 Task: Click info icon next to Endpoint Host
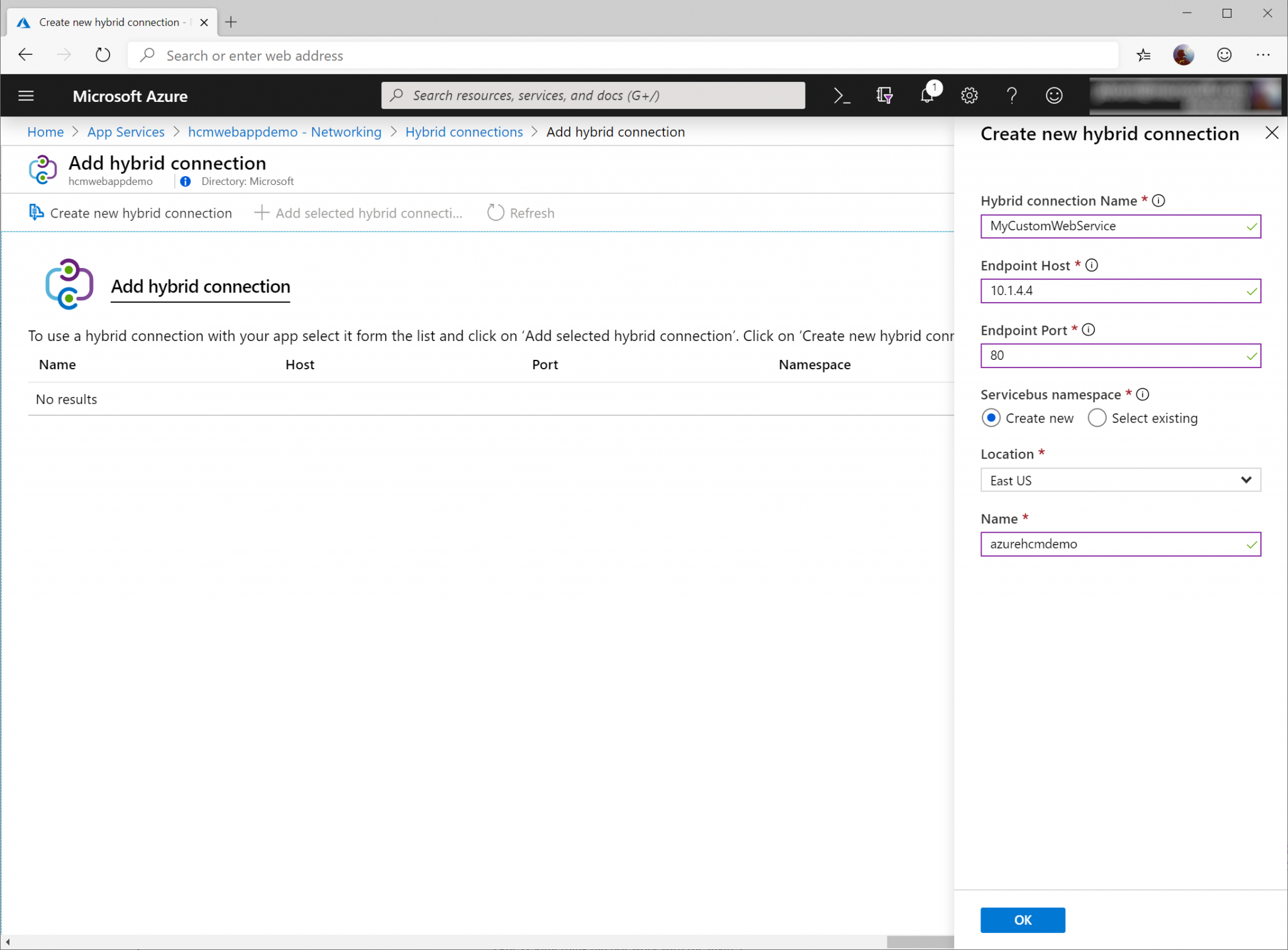point(1092,265)
